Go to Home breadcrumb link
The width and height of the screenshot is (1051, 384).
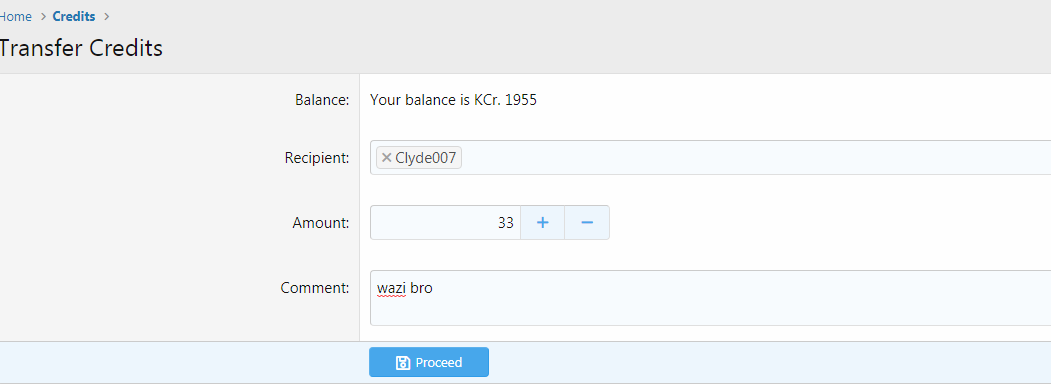[15, 17]
